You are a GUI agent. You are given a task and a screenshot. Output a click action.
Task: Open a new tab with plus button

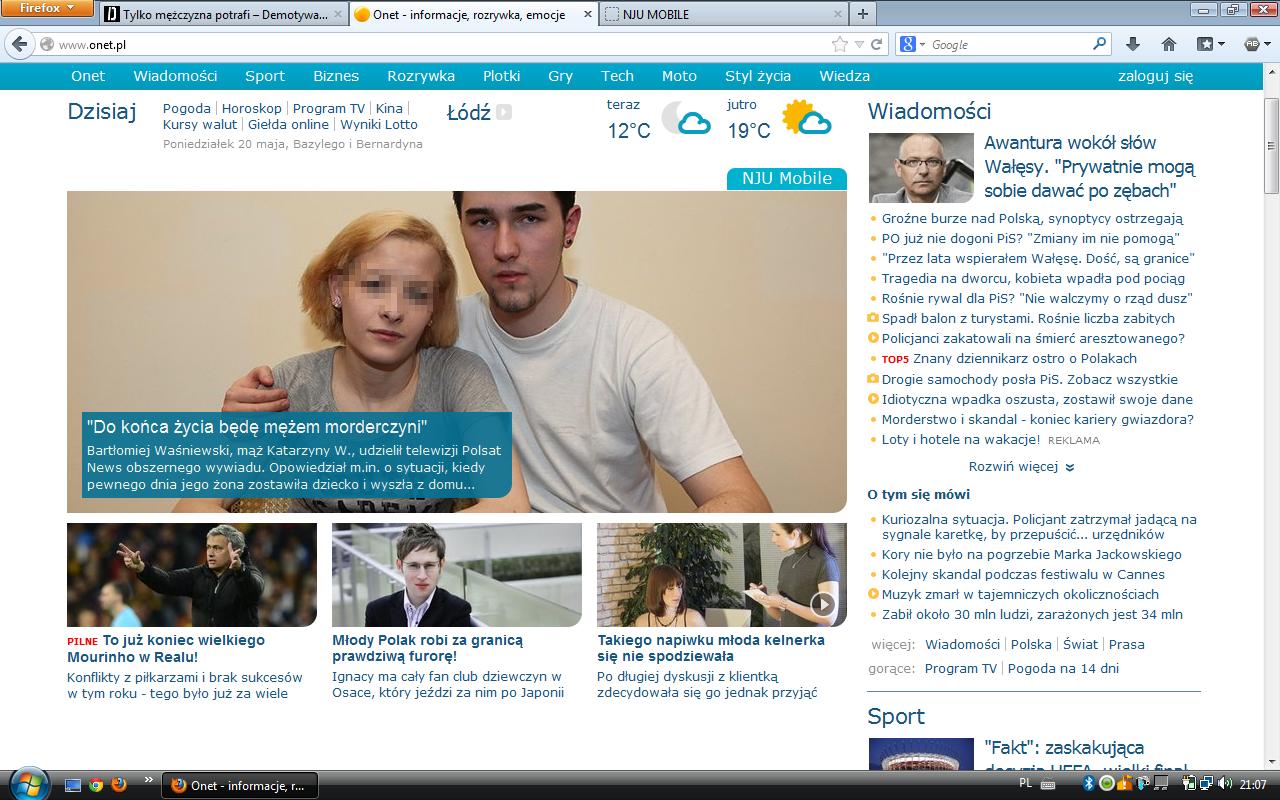pos(862,14)
